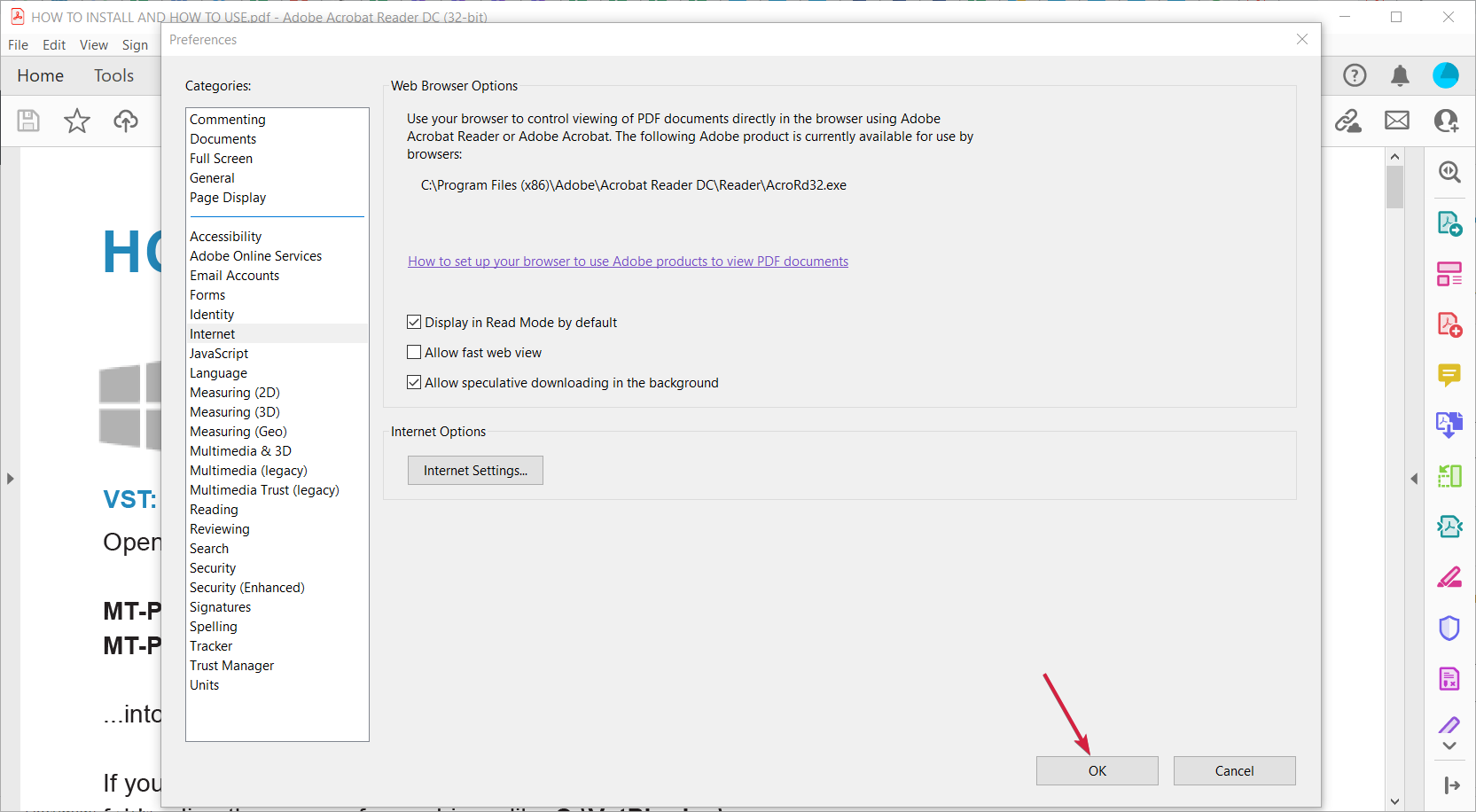Open the View menu

click(94, 45)
